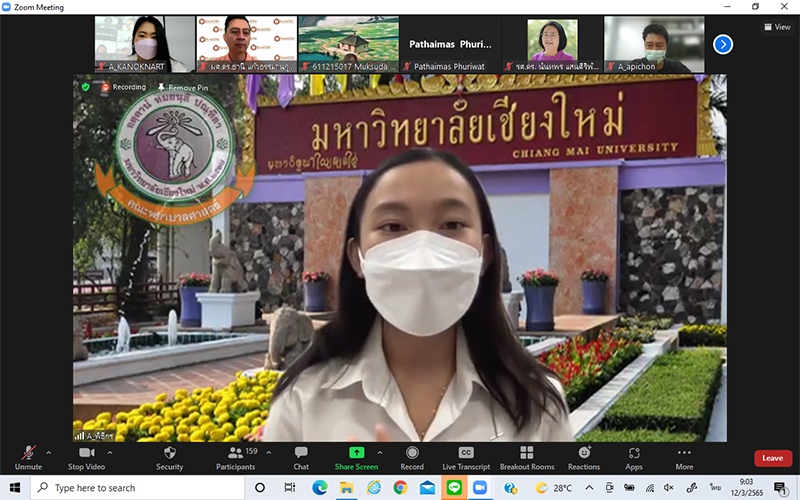The width and height of the screenshot is (800, 500).
Task: Open the Participants panel
Action: point(236,458)
